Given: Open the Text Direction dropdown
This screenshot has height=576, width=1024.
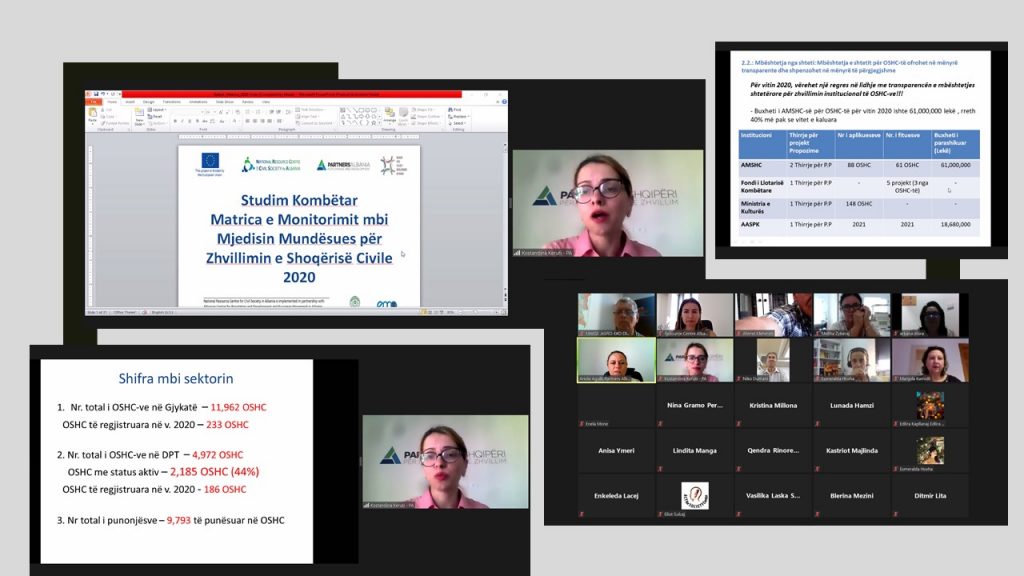Looking at the screenshot, I should coord(310,110).
